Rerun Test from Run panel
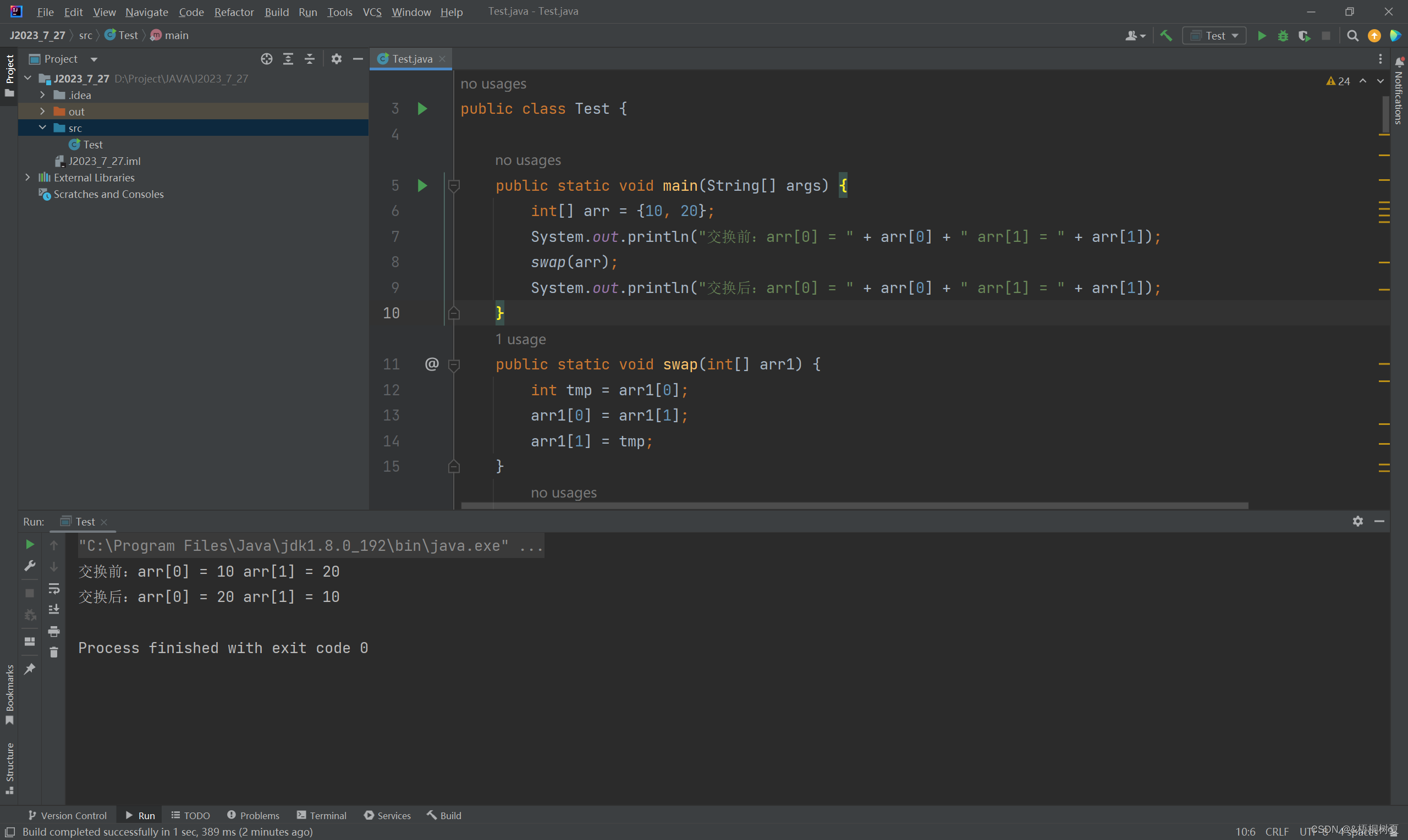Screen dimensions: 1408x840 (30, 544)
